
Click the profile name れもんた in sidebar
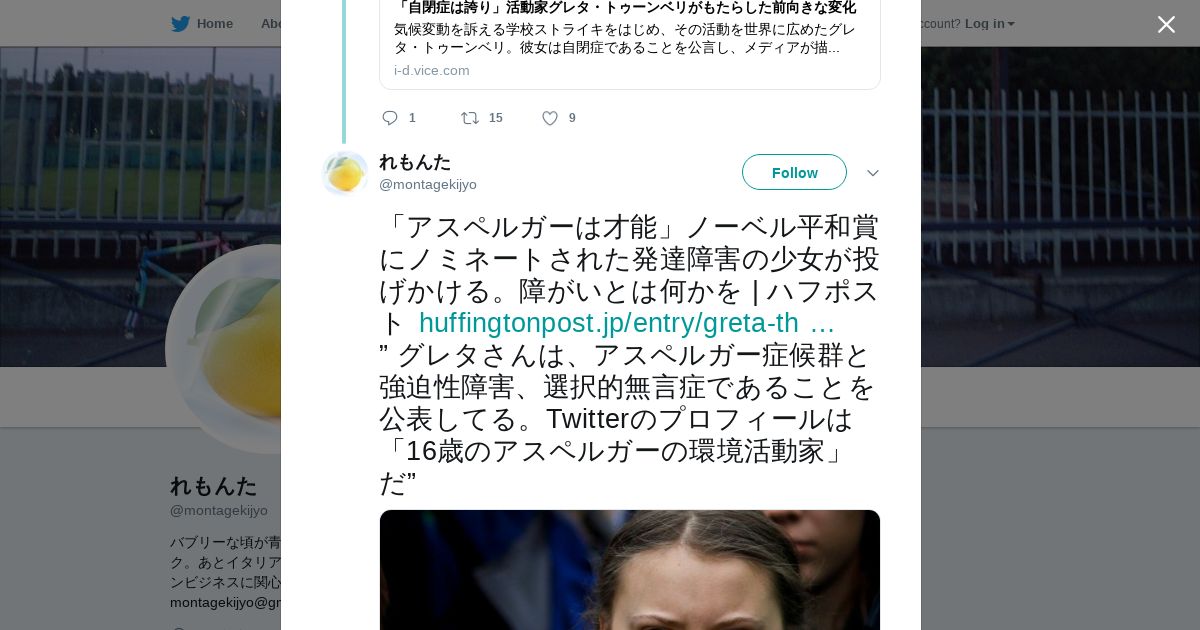pyautogui.click(x=213, y=486)
